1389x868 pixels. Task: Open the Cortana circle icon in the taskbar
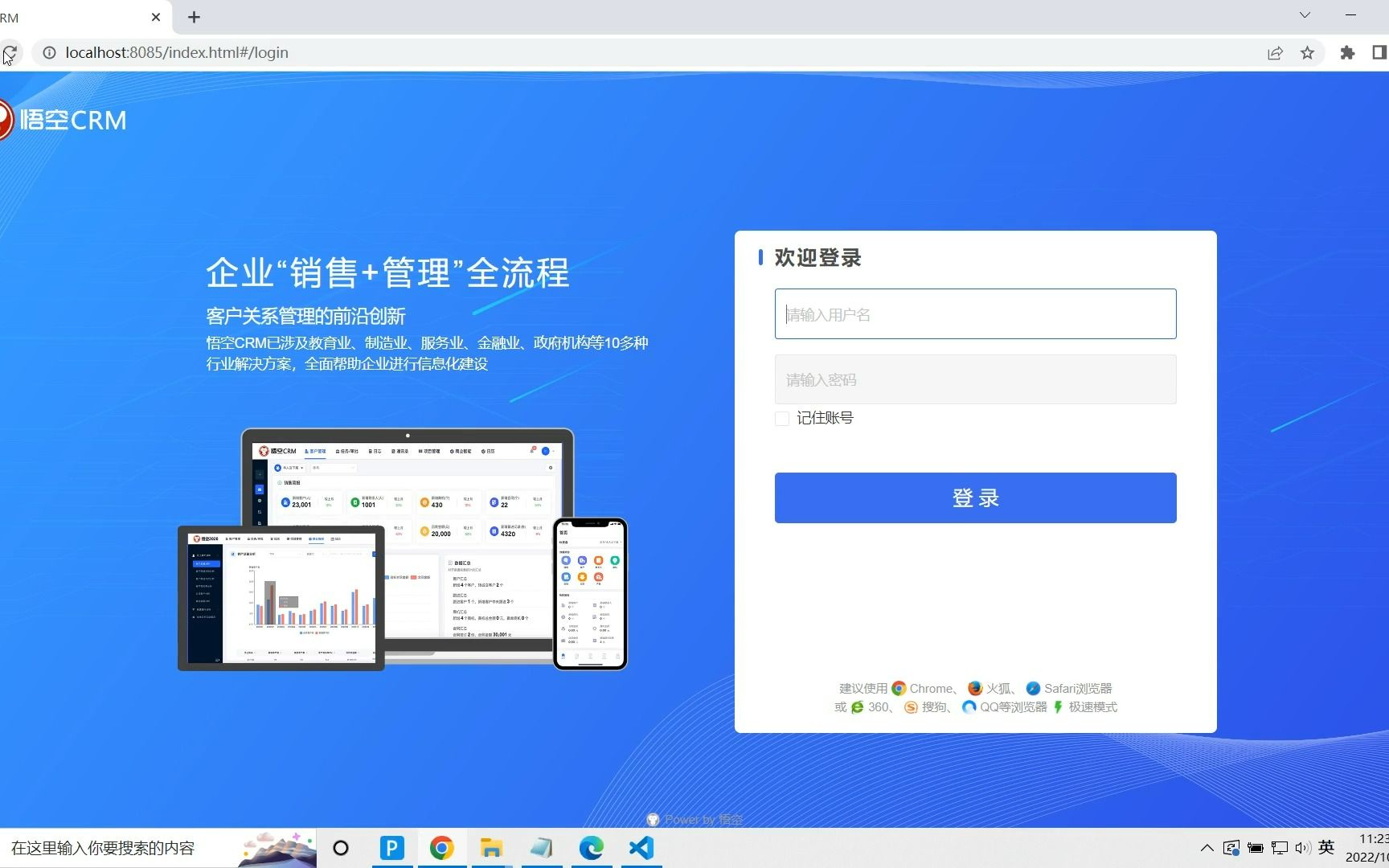(341, 848)
